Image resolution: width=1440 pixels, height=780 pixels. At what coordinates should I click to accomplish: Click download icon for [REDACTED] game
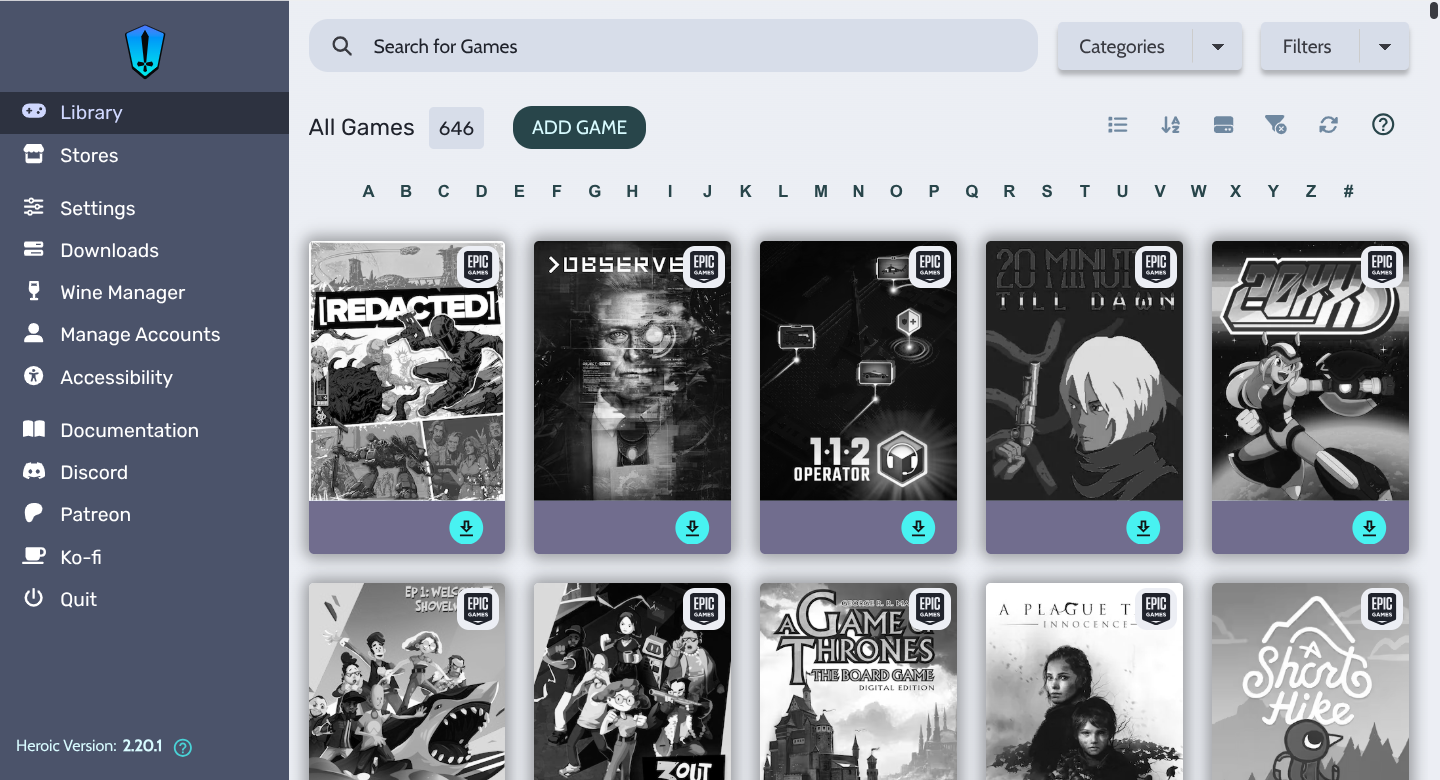tap(466, 527)
